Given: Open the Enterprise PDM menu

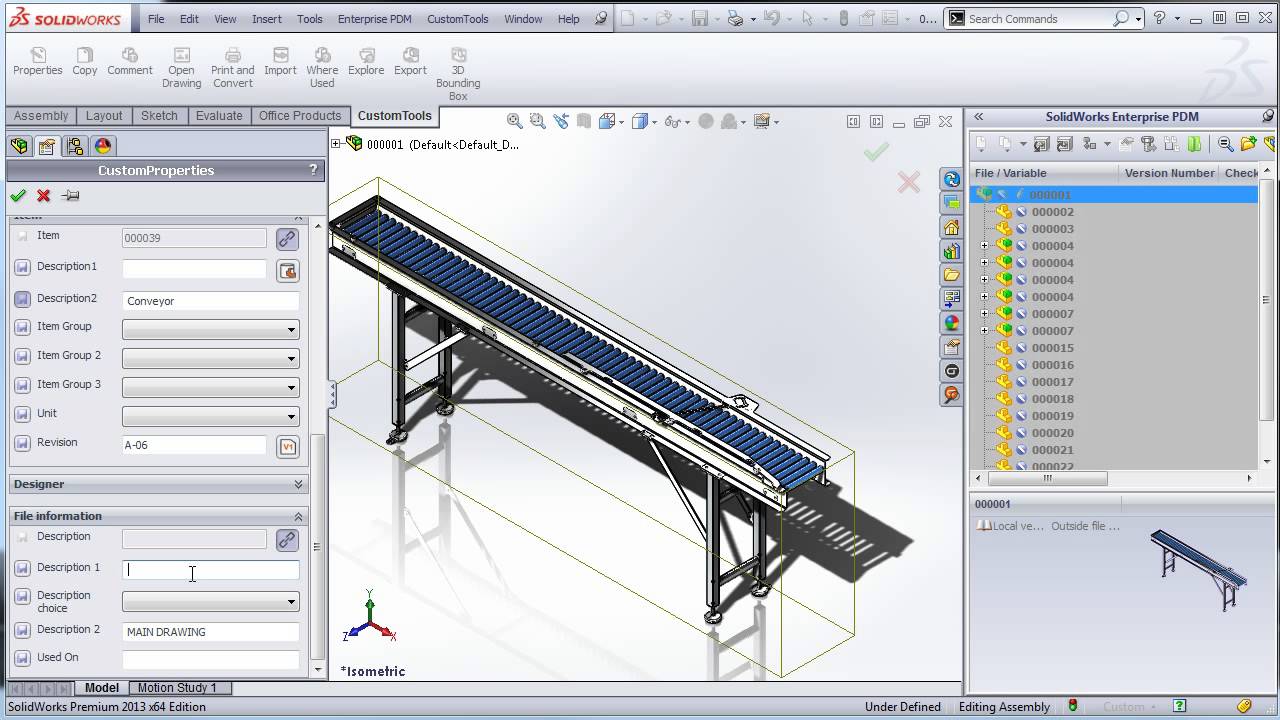Looking at the screenshot, I should pos(375,19).
